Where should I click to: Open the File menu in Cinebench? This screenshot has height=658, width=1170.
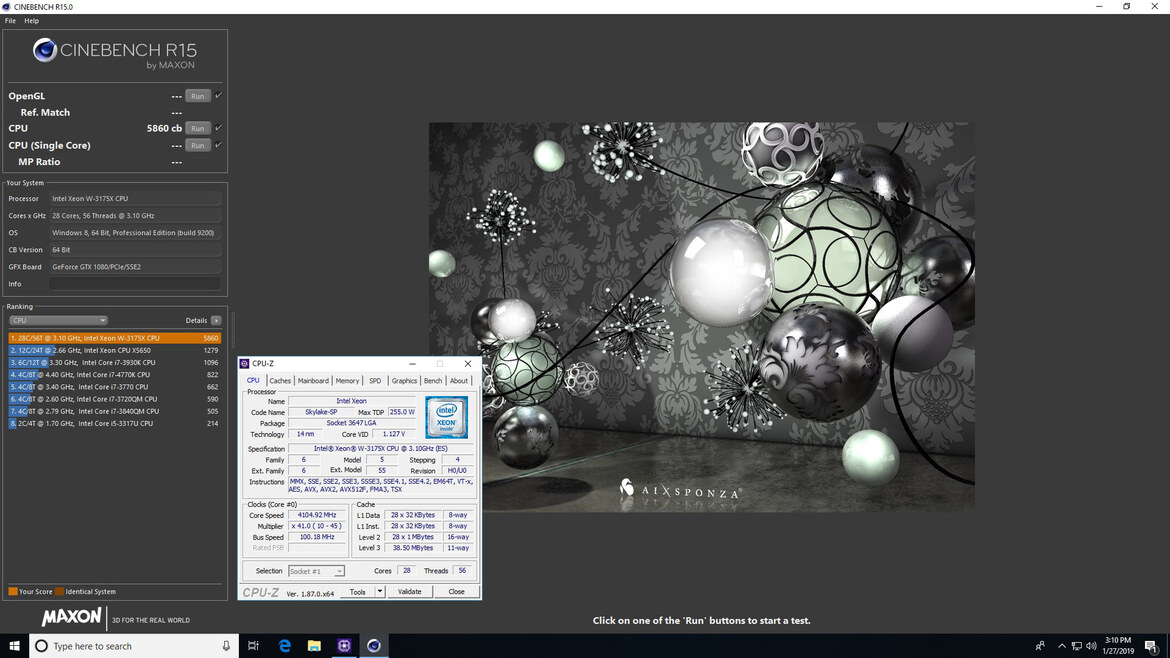coord(10,21)
